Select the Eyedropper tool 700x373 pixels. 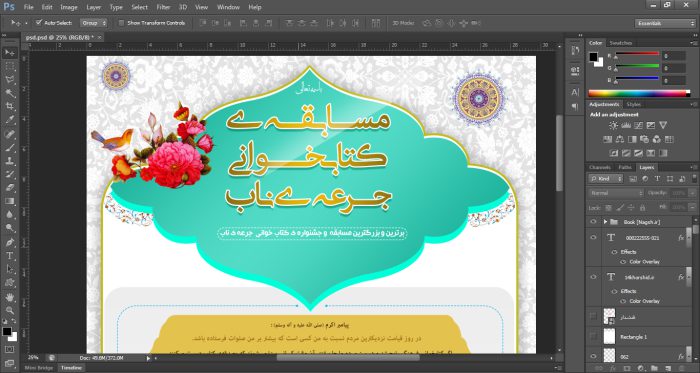pos(9,120)
